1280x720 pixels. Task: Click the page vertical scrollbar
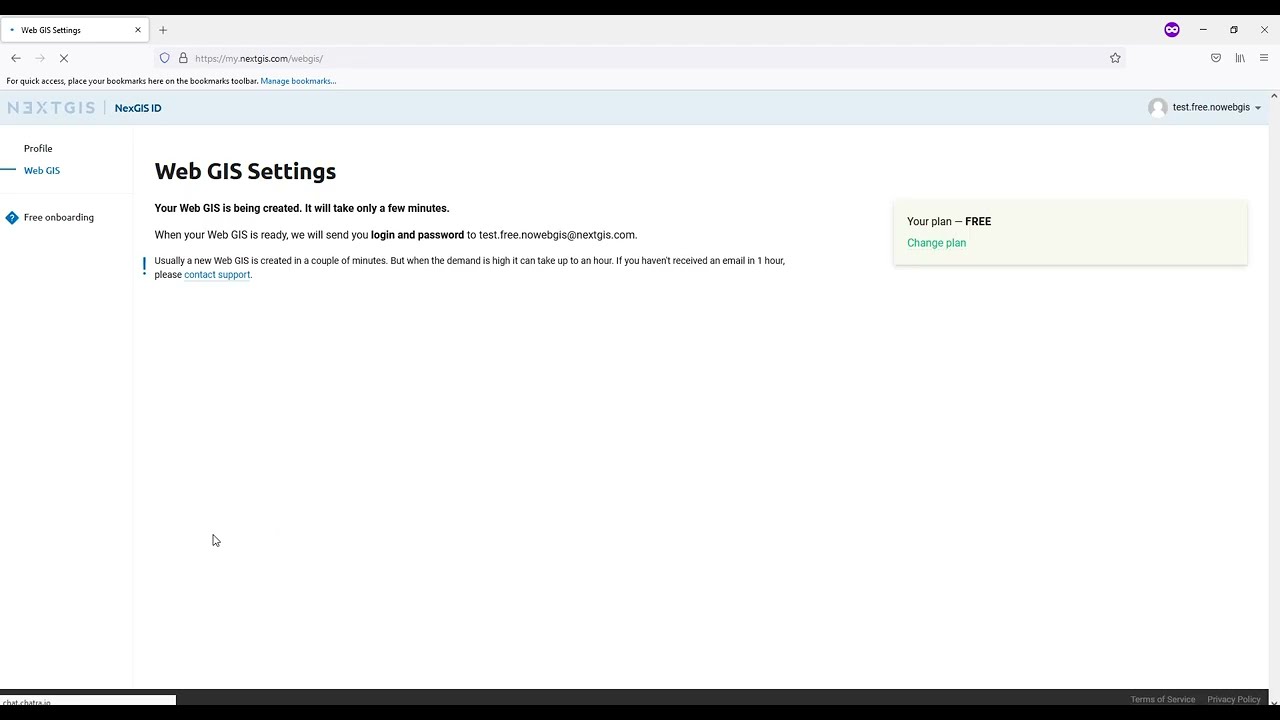(x=1274, y=400)
